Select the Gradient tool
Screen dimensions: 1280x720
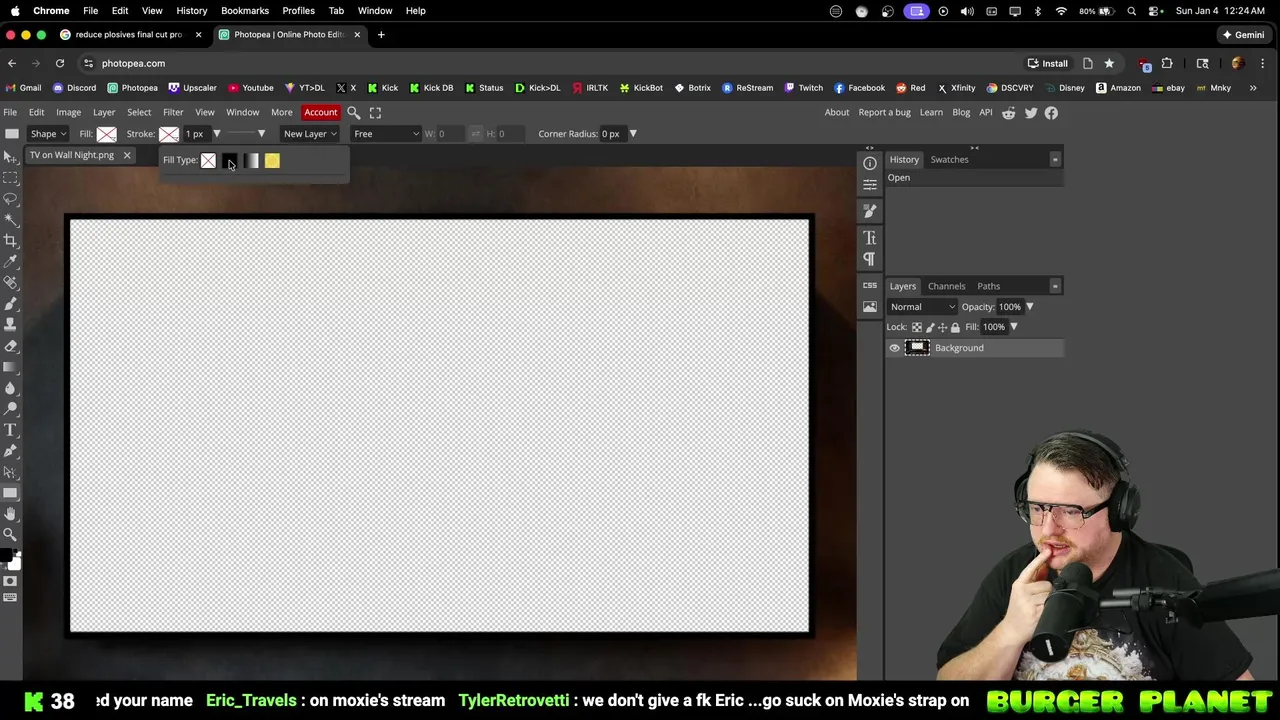point(10,367)
